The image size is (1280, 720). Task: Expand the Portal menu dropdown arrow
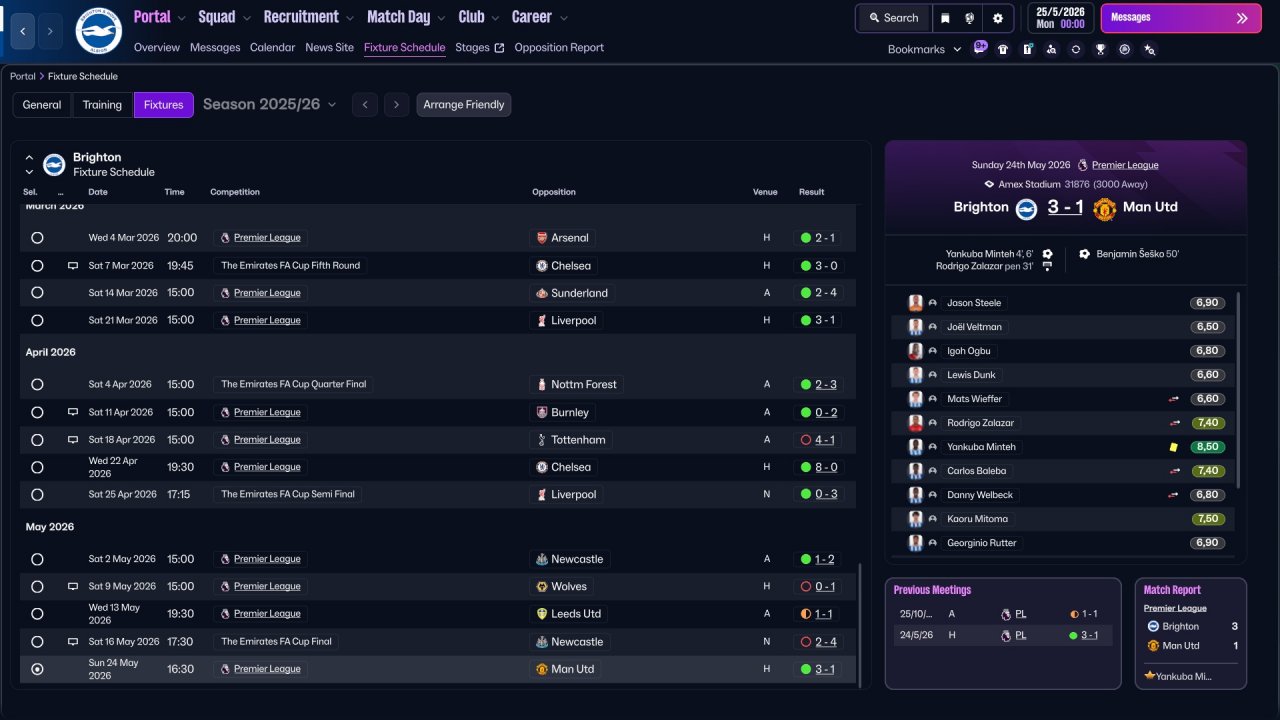[x=181, y=18]
